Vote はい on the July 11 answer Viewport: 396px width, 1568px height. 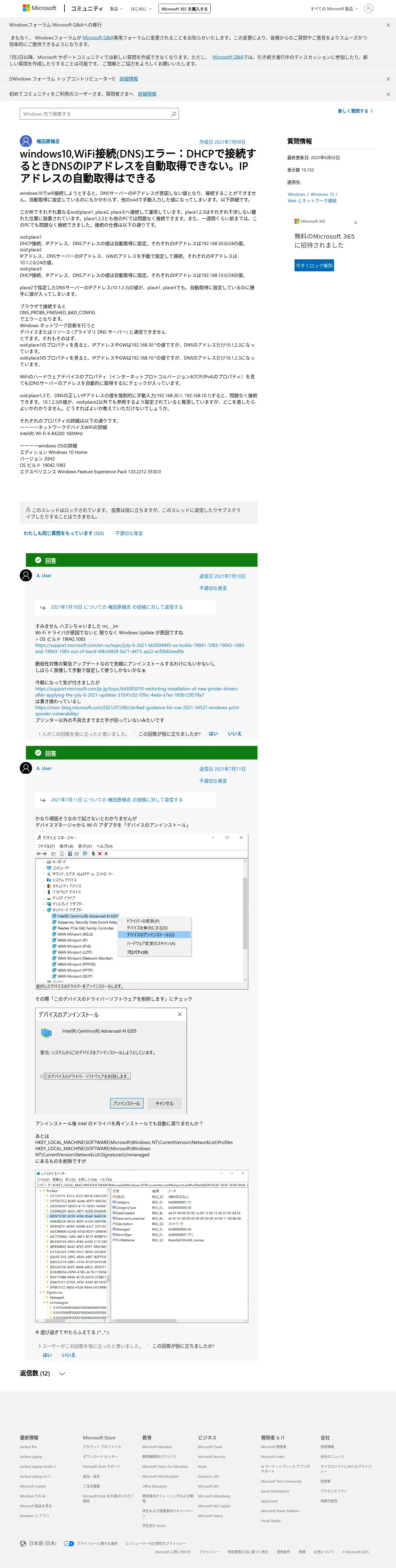pyautogui.click(x=47, y=1355)
